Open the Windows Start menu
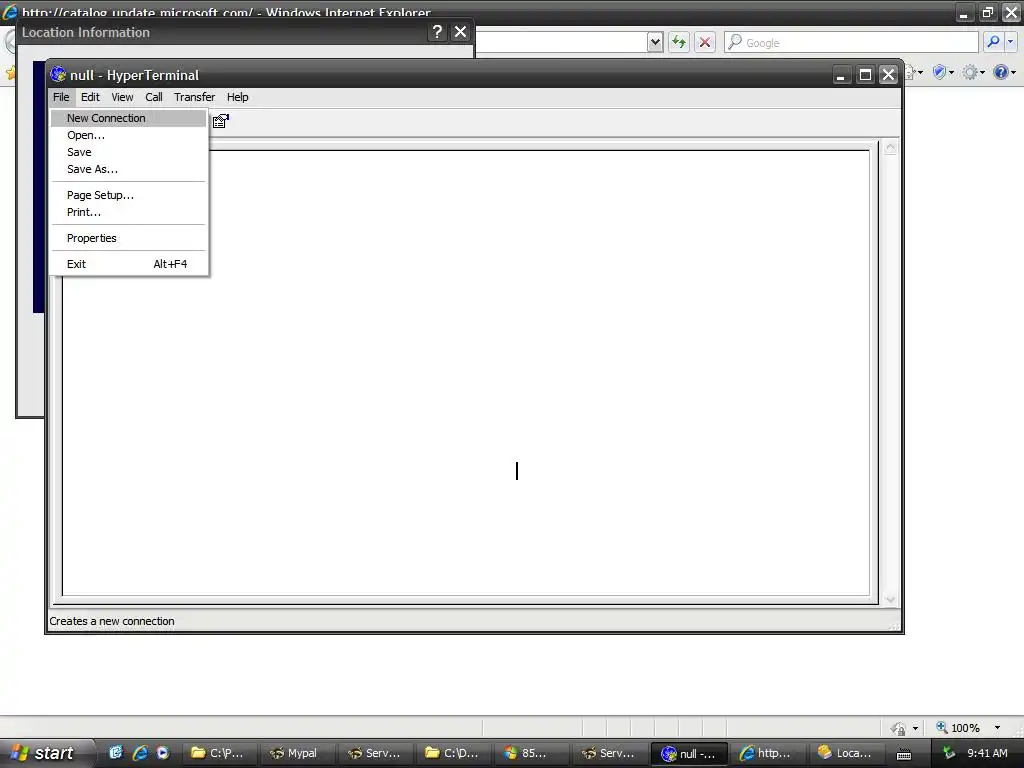 click(46, 753)
